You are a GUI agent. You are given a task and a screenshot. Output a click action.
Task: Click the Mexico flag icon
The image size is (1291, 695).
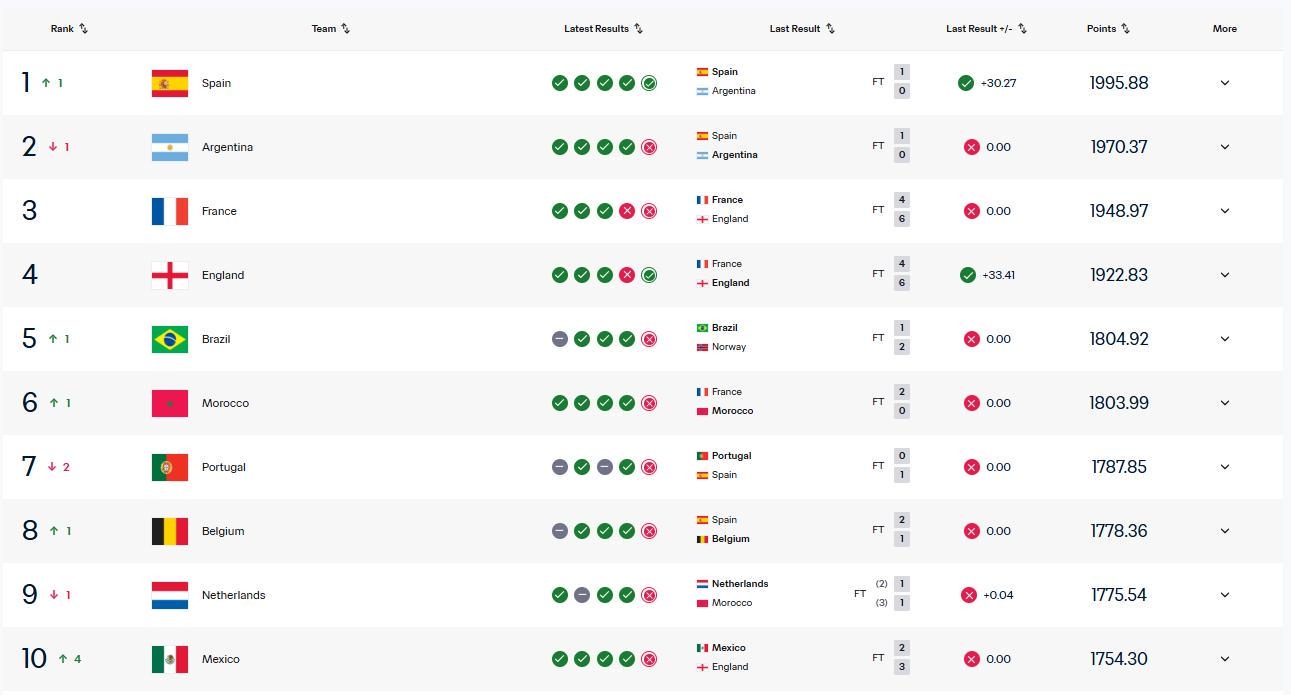pyautogui.click(x=170, y=659)
